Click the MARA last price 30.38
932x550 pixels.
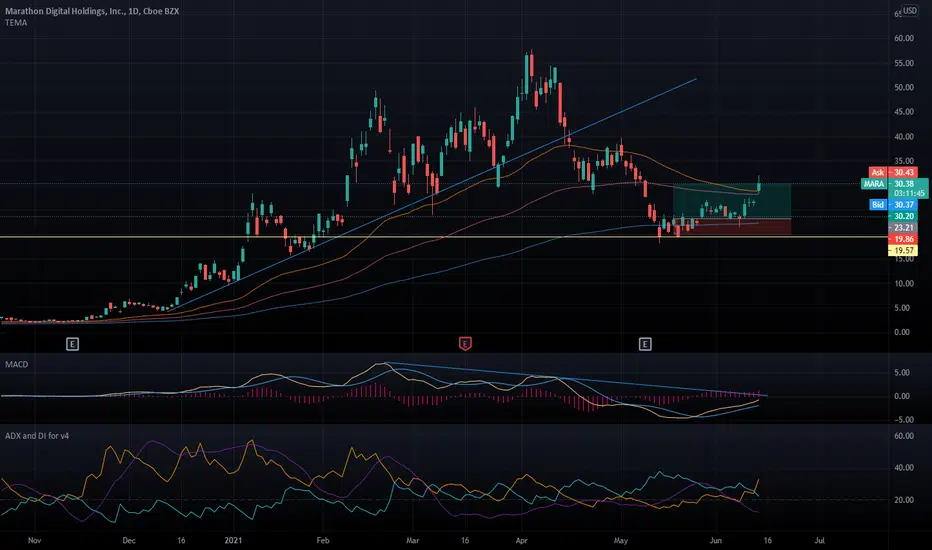(x=903, y=184)
